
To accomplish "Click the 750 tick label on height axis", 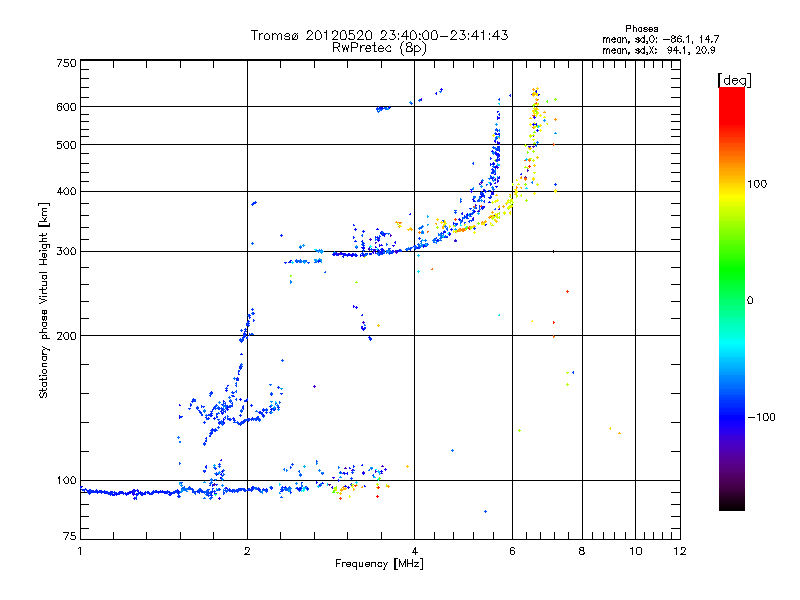I will [x=66, y=63].
